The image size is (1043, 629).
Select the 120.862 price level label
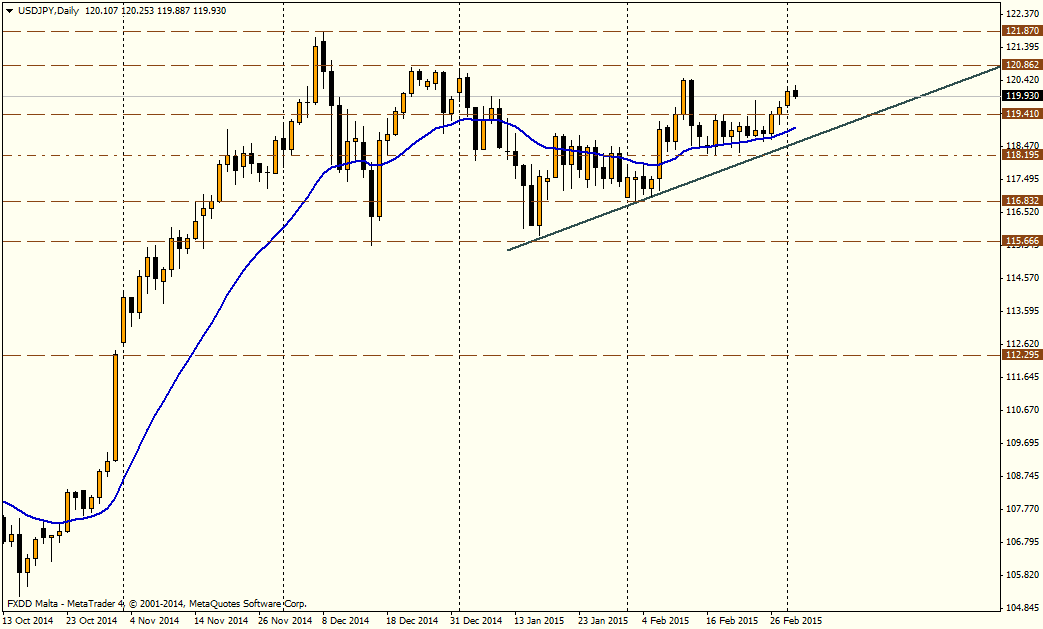coord(1021,65)
